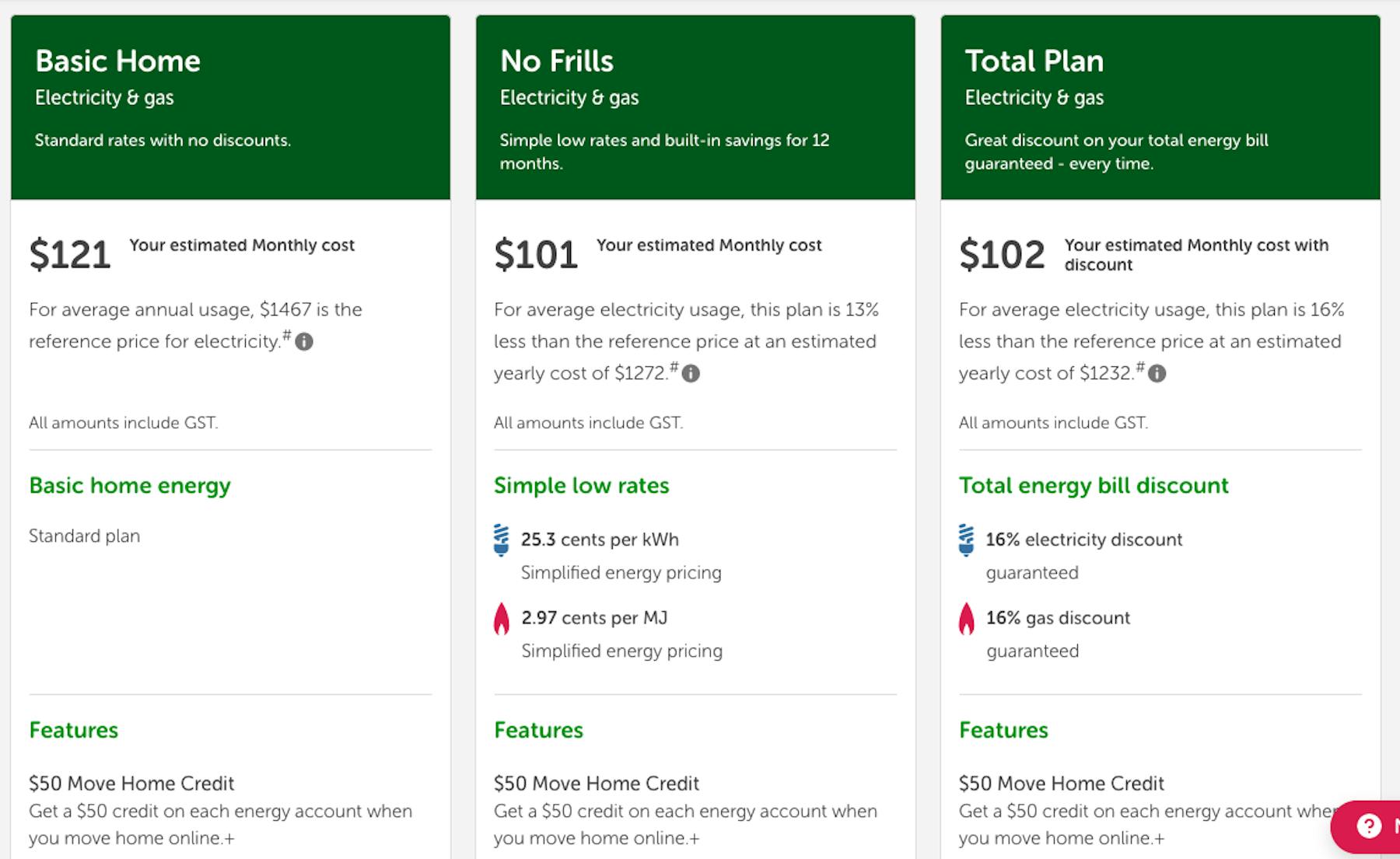Screen dimensions: 1400x859
Task: Click flame icon beside 16% gas discount
Action: coord(966,619)
